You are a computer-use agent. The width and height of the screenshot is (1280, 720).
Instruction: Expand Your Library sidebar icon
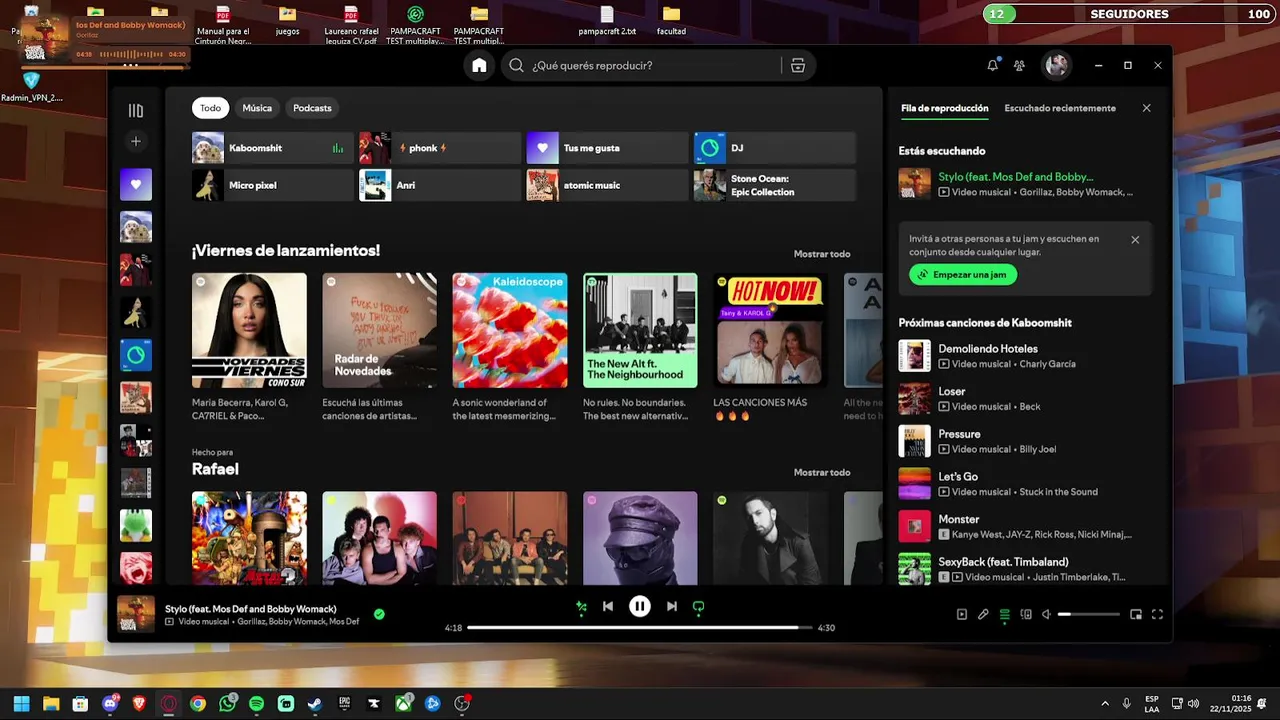pyautogui.click(x=136, y=110)
